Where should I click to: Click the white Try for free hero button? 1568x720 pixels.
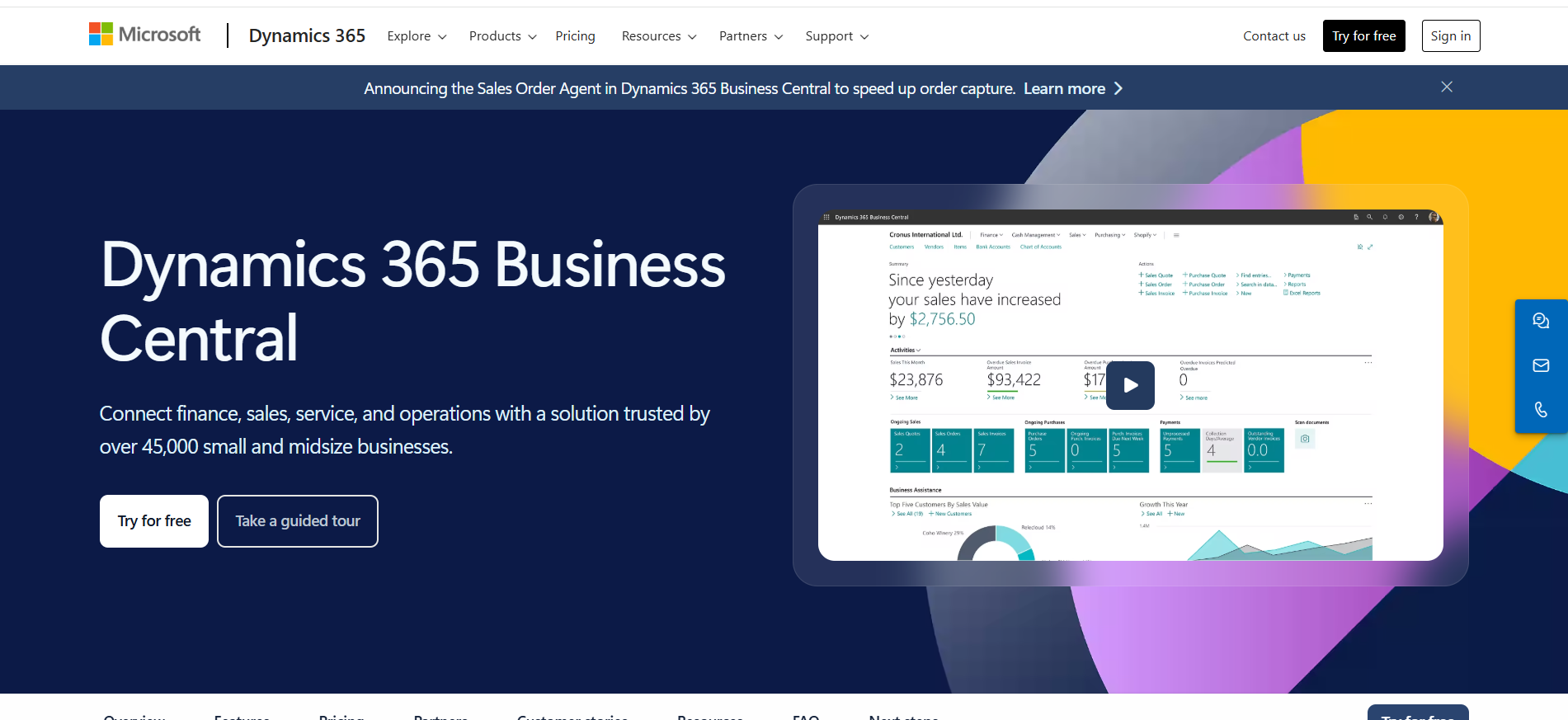[154, 521]
